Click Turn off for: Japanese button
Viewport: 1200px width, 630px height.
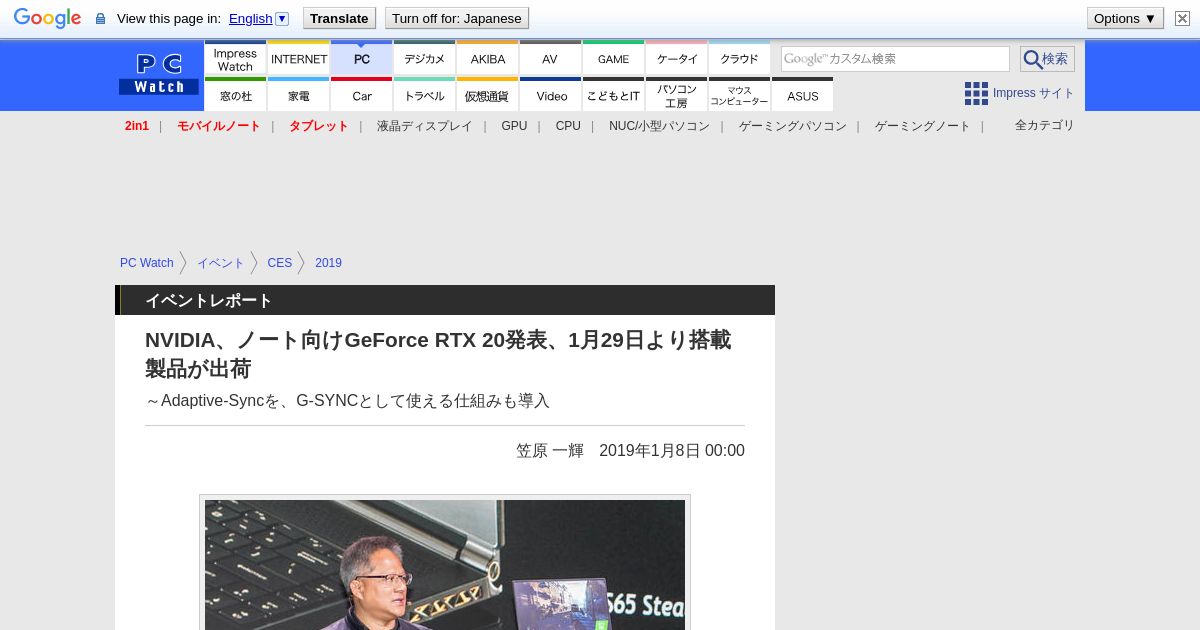pyautogui.click(x=456, y=18)
